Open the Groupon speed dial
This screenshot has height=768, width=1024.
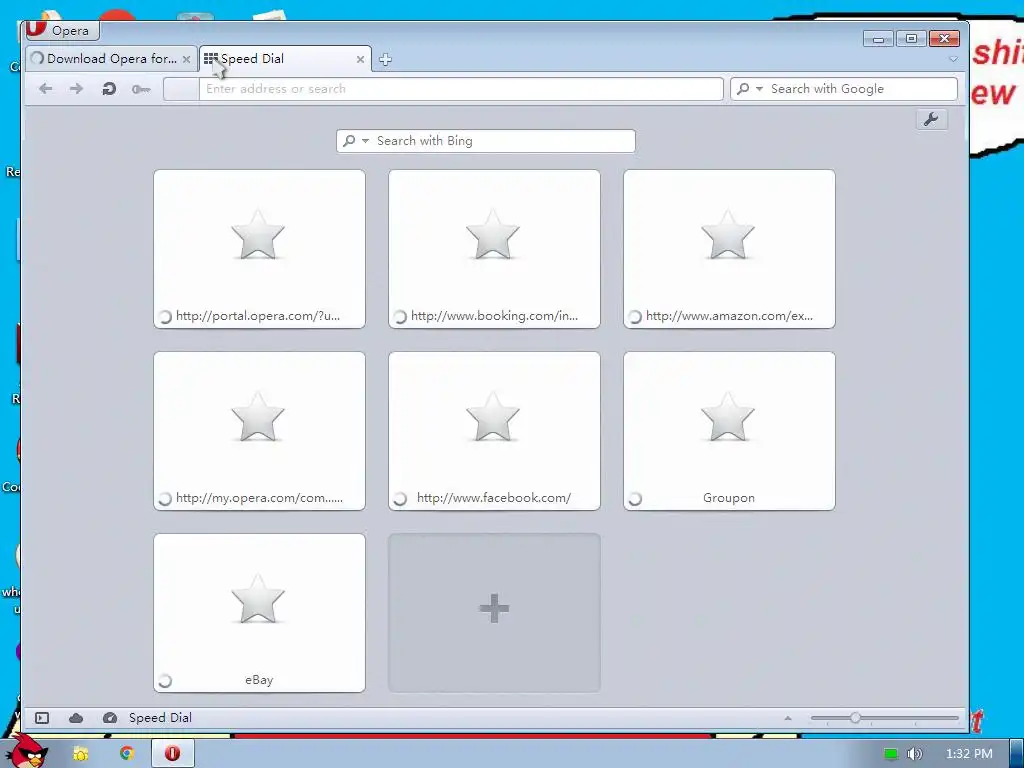pyautogui.click(x=729, y=431)
